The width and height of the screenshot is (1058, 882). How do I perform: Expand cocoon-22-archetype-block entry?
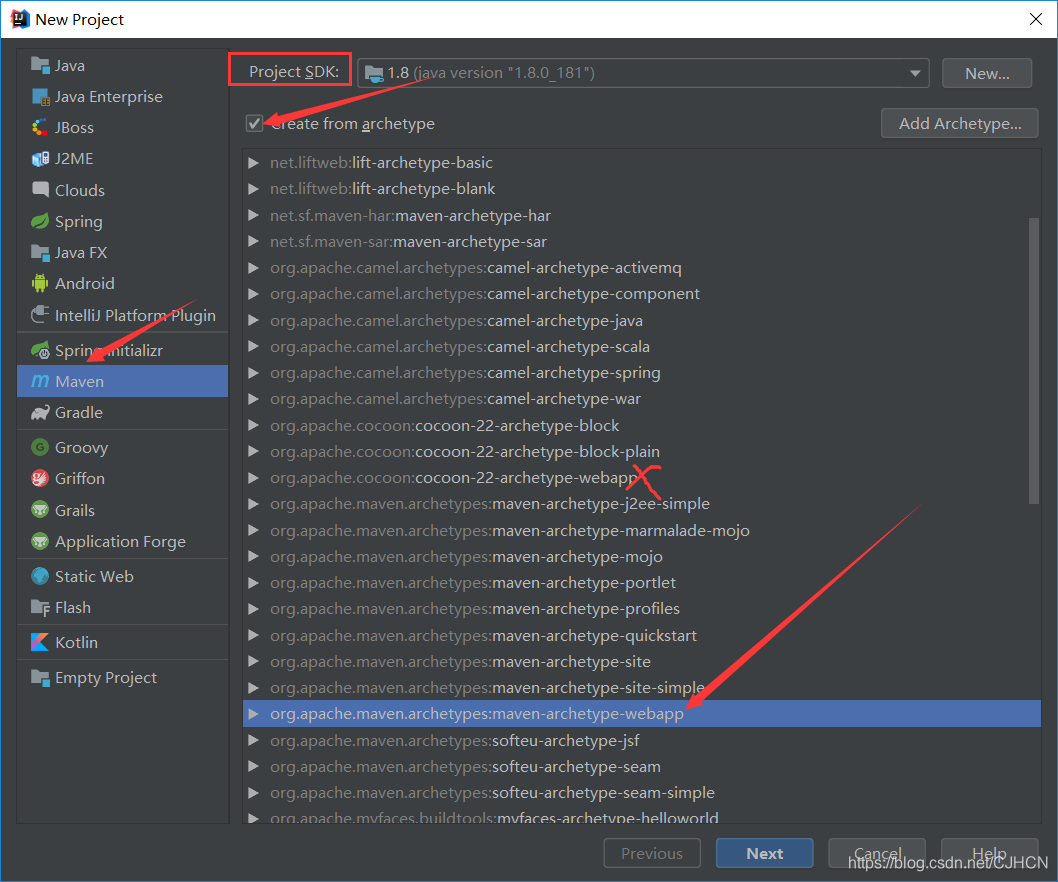click(x=254, y=425)
